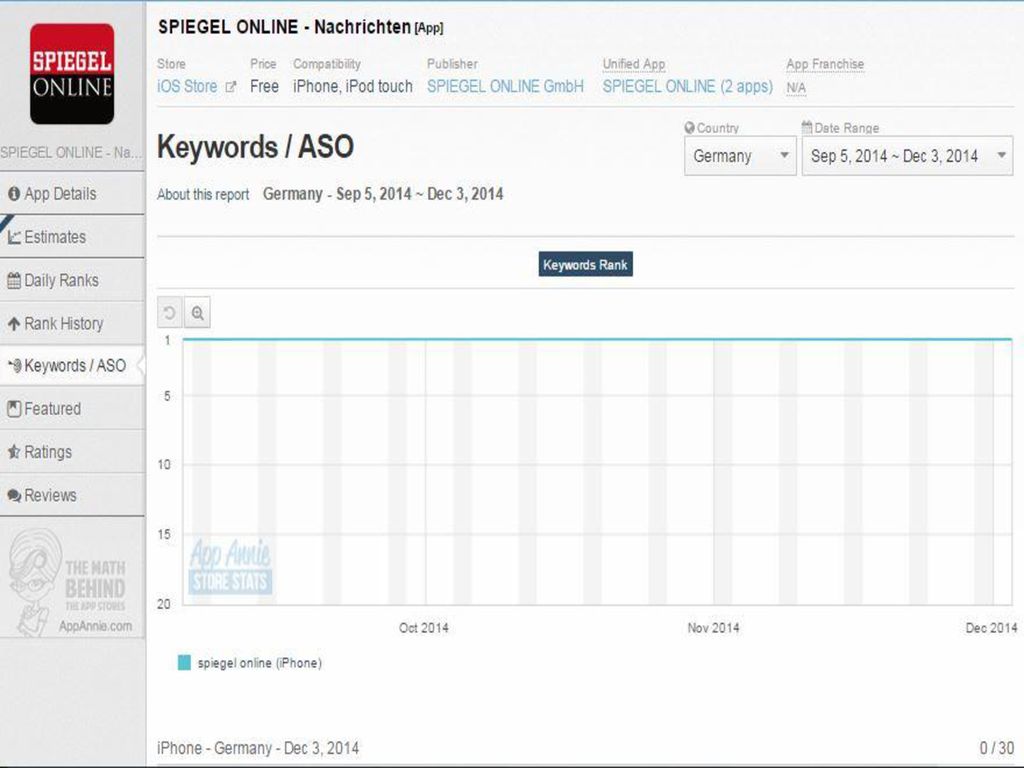The width and height of the screenshot is (1024, 768).
Task: Open the Ratings page
Action: tap(72, 451)
